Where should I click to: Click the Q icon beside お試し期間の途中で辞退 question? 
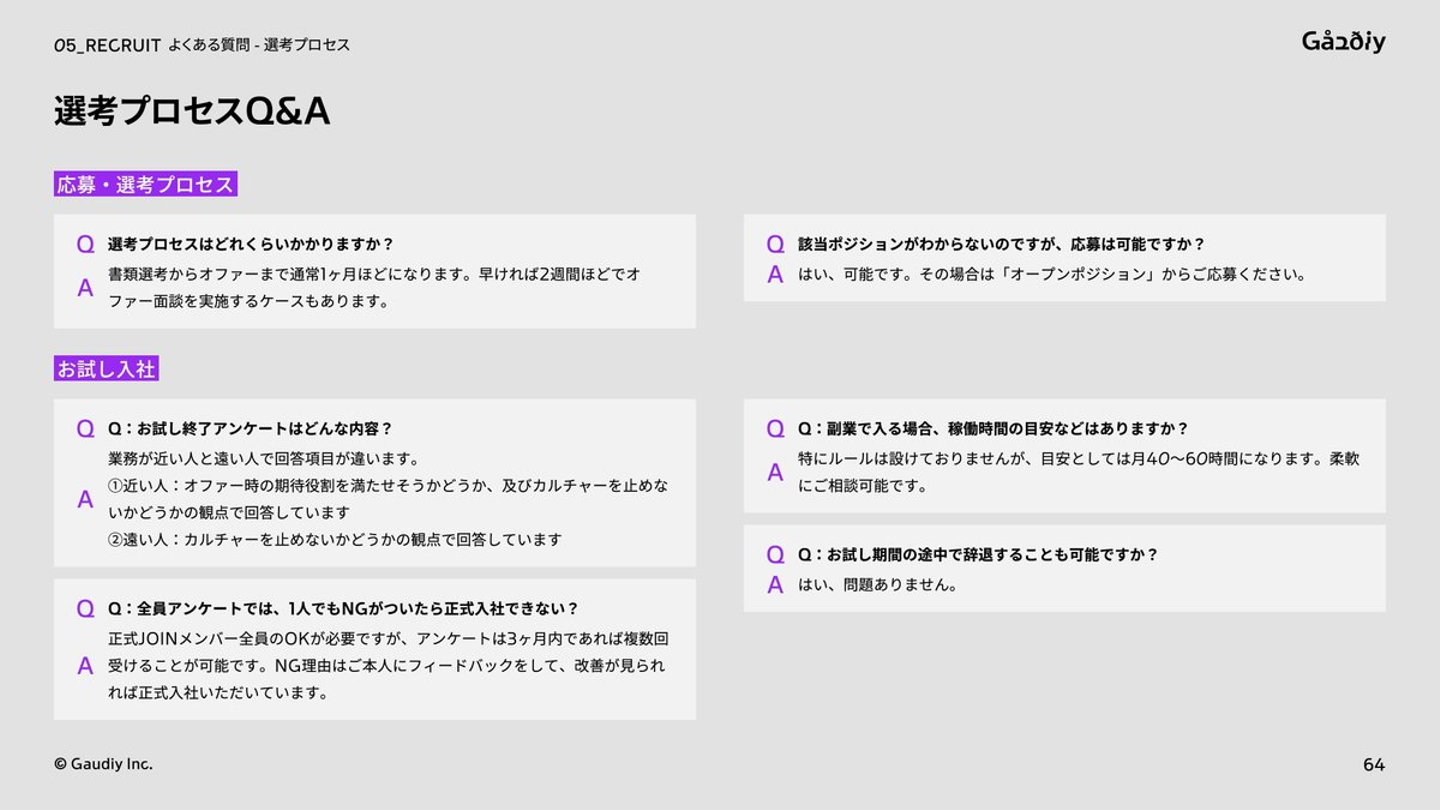tap(775, 555)
